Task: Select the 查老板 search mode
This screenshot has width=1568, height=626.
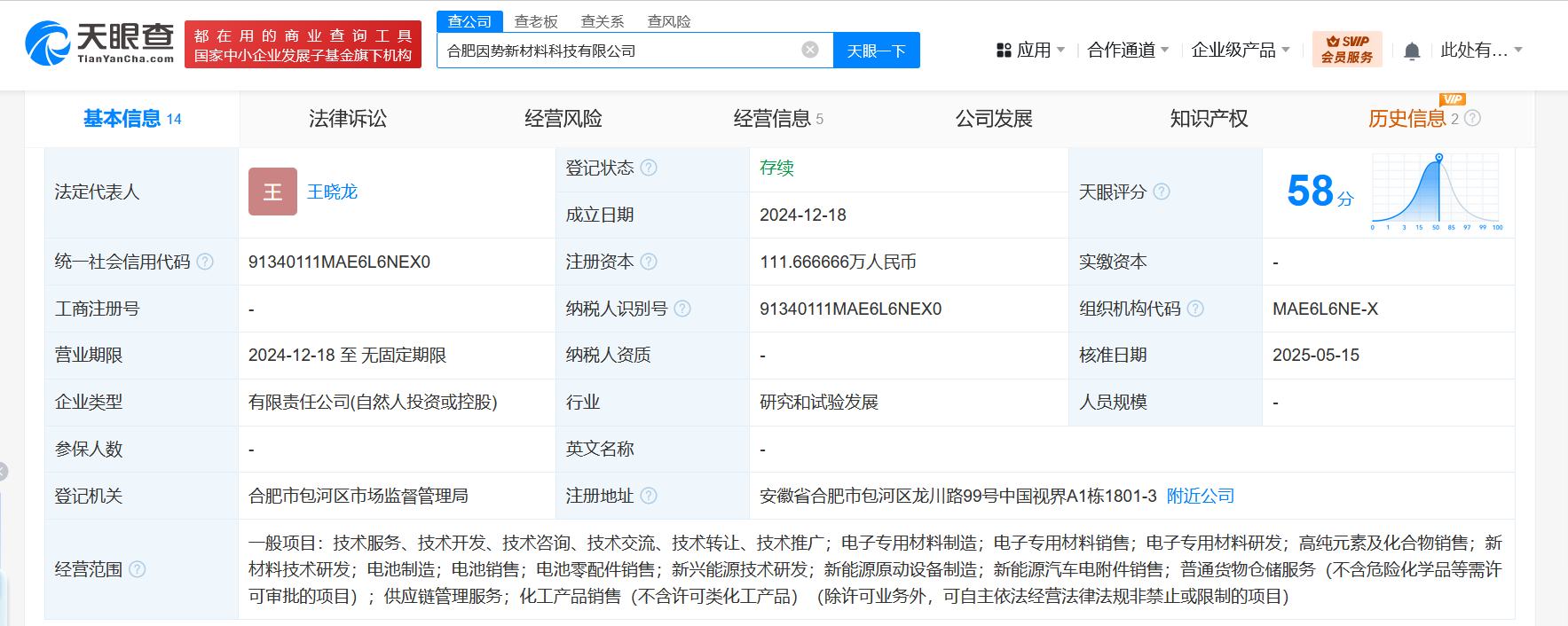Action: coord(536,21)
